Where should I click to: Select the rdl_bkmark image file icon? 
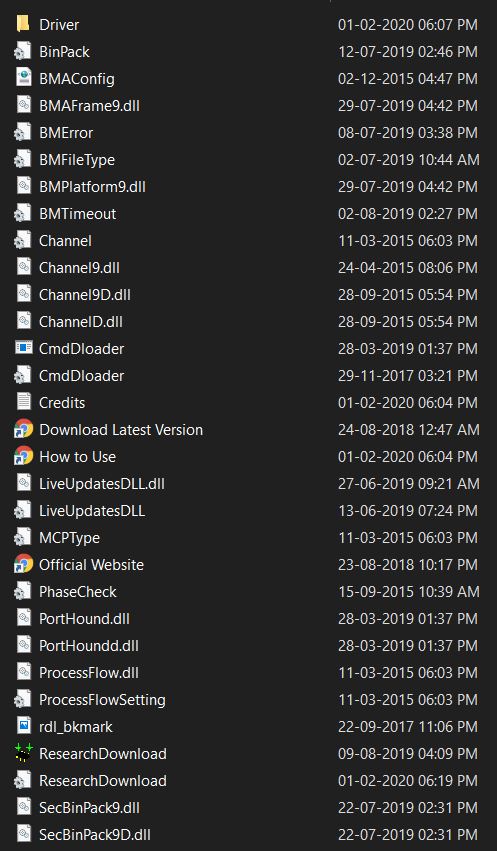tap(23, 726)
